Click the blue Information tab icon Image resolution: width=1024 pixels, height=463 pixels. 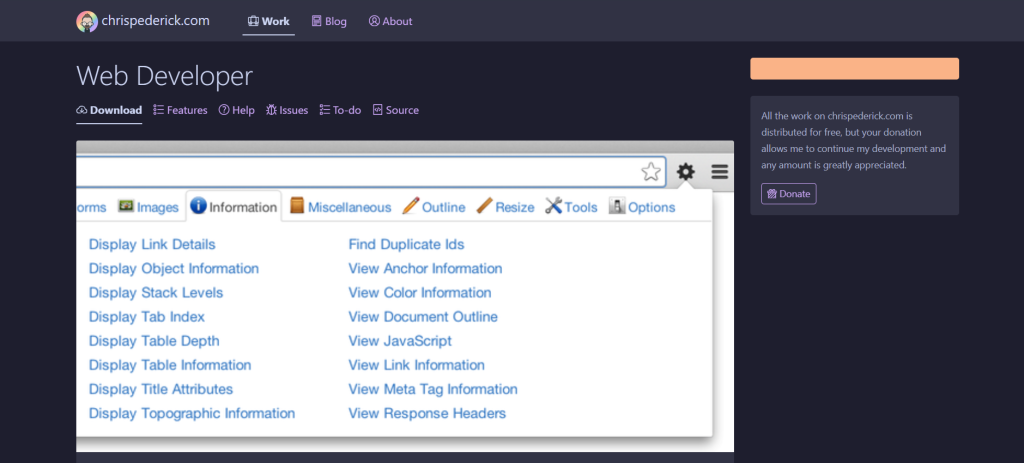[x=198, y=206]
